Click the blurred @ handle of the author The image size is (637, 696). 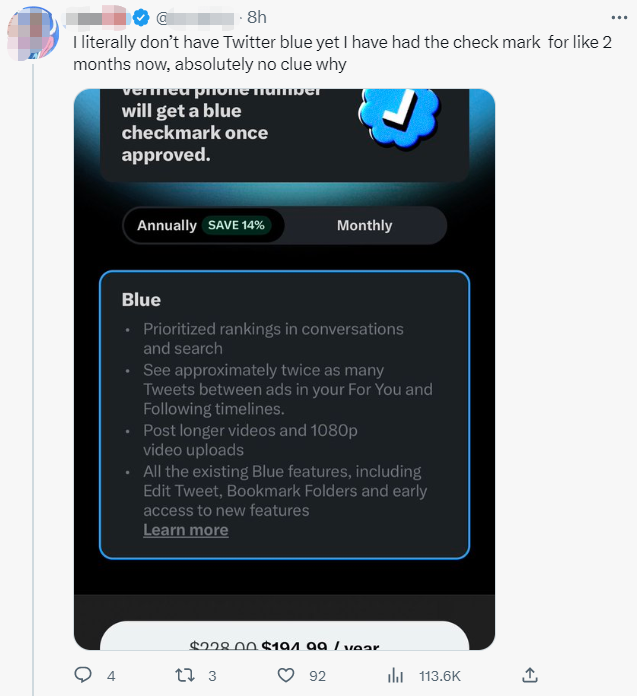[195, 18]
